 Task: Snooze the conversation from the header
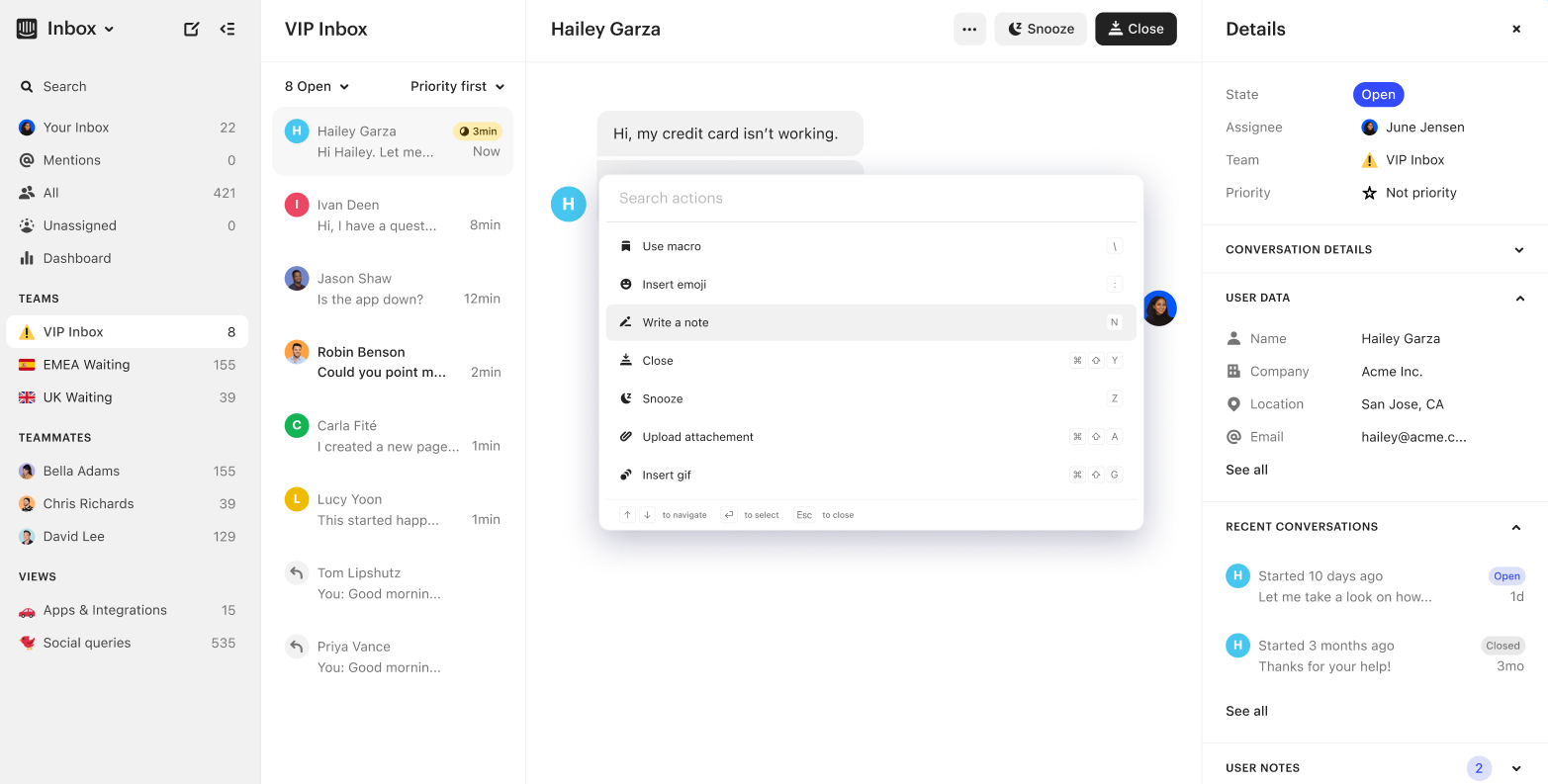point(1041,29)
